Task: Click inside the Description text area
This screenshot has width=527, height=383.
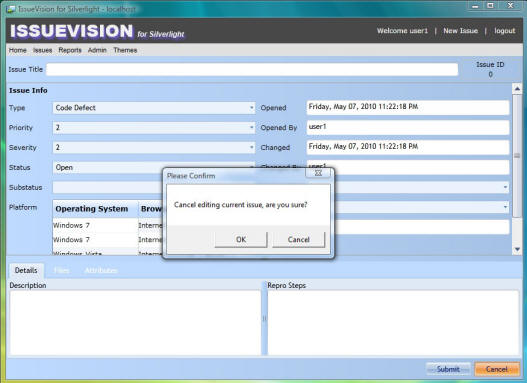Action: 135,323
